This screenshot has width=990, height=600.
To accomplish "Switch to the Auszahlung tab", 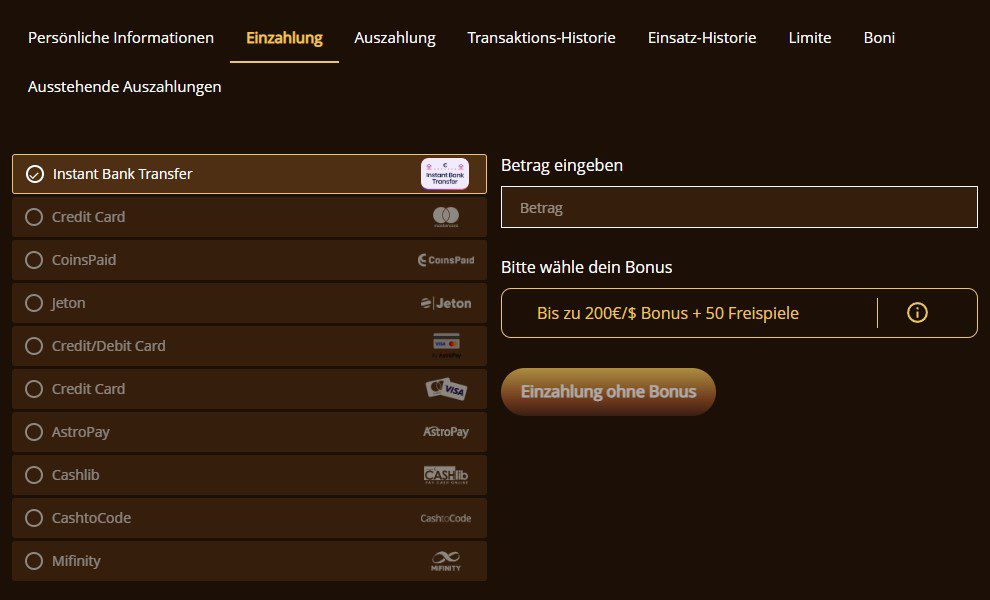I will click(x=395, y=38).
